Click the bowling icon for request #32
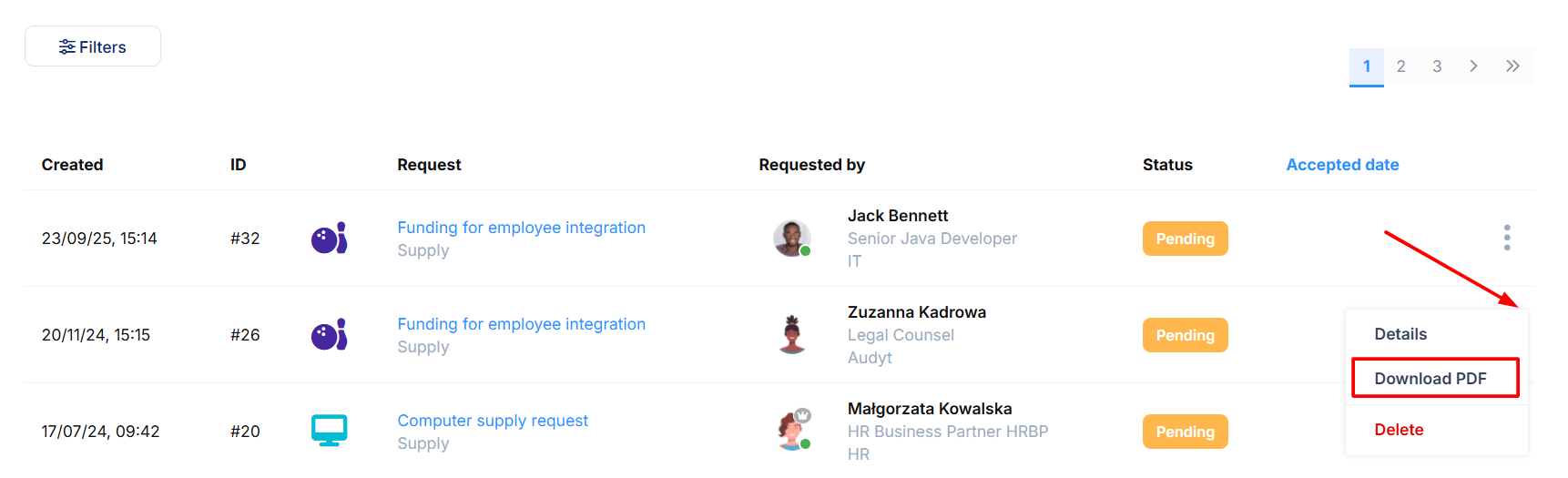 point(329,239)
